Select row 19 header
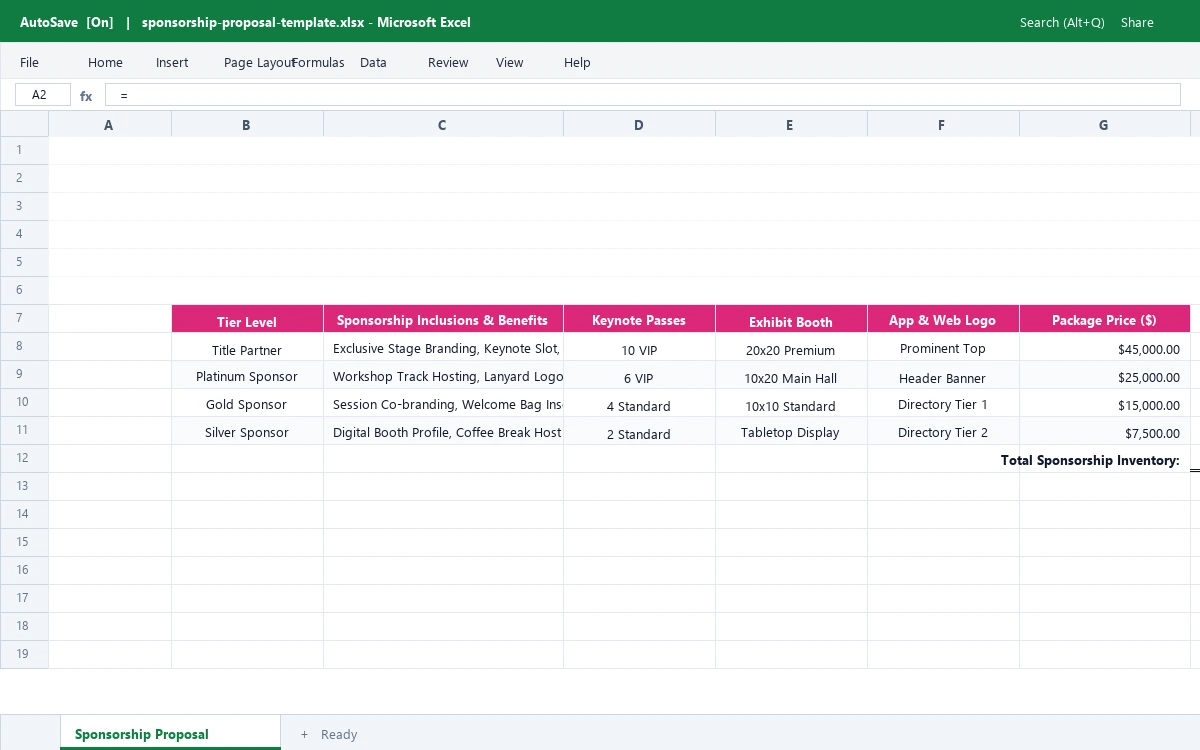 click(x=24, y=654)
